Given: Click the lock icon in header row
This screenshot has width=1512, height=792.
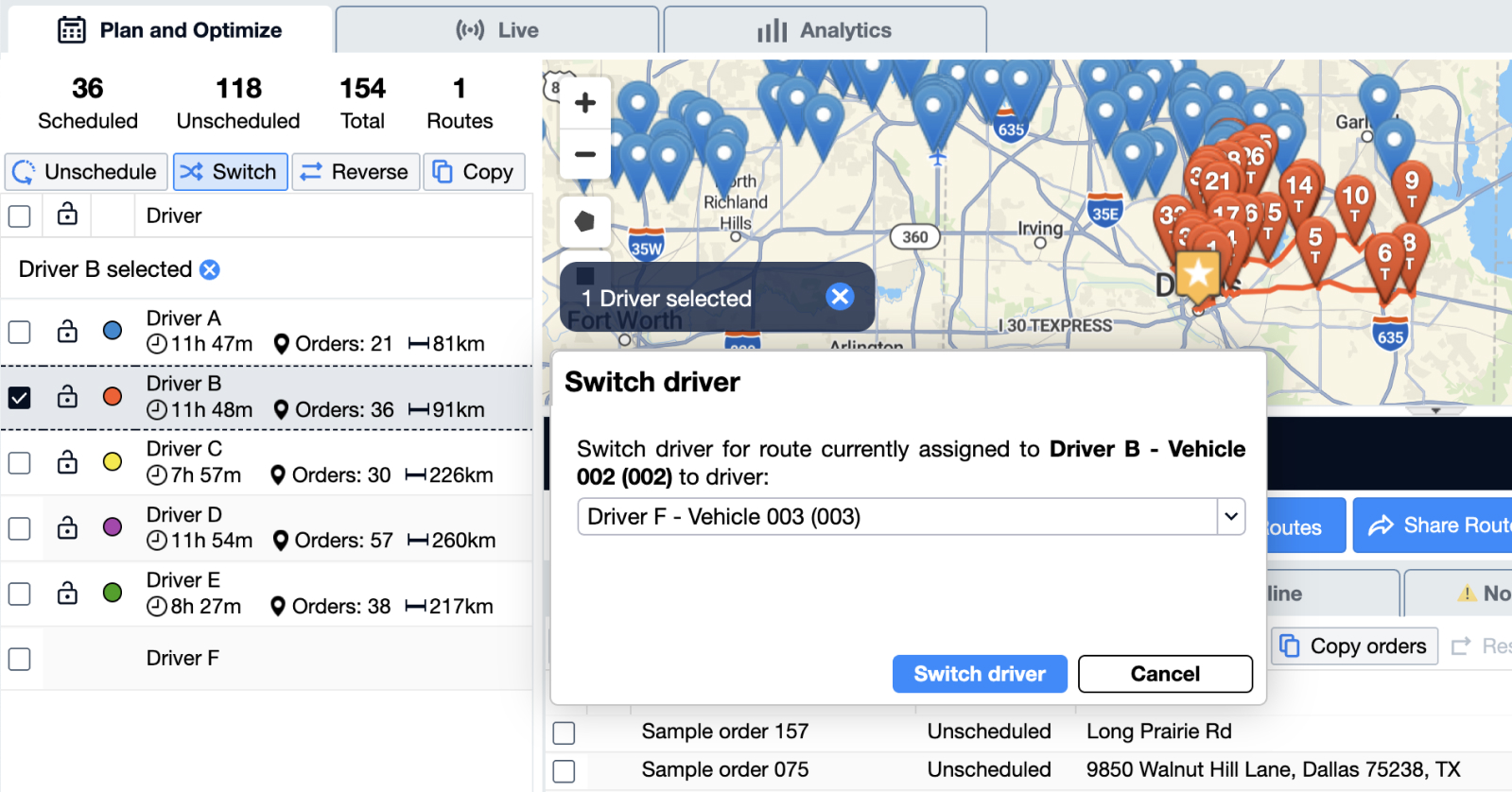Looking at the screenshot, I should click(x=67, y=215).
